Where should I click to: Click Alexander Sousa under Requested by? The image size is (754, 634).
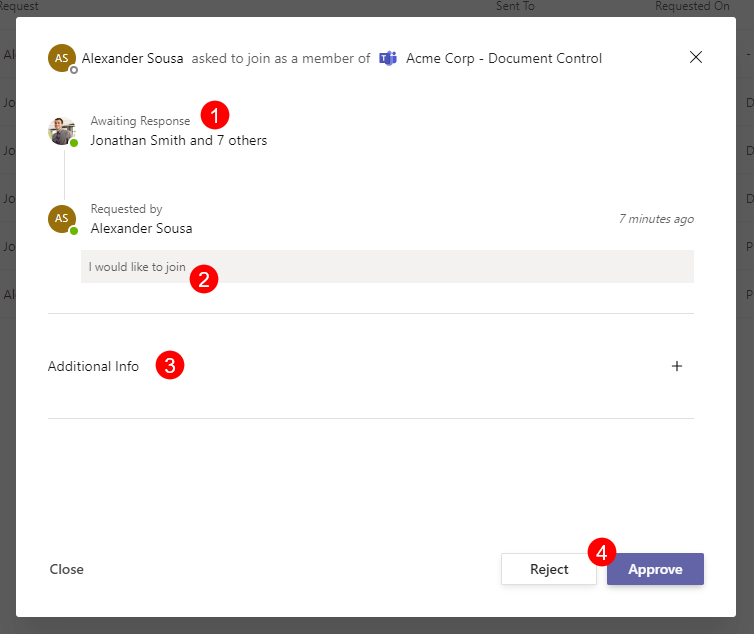tap(141, 228)
